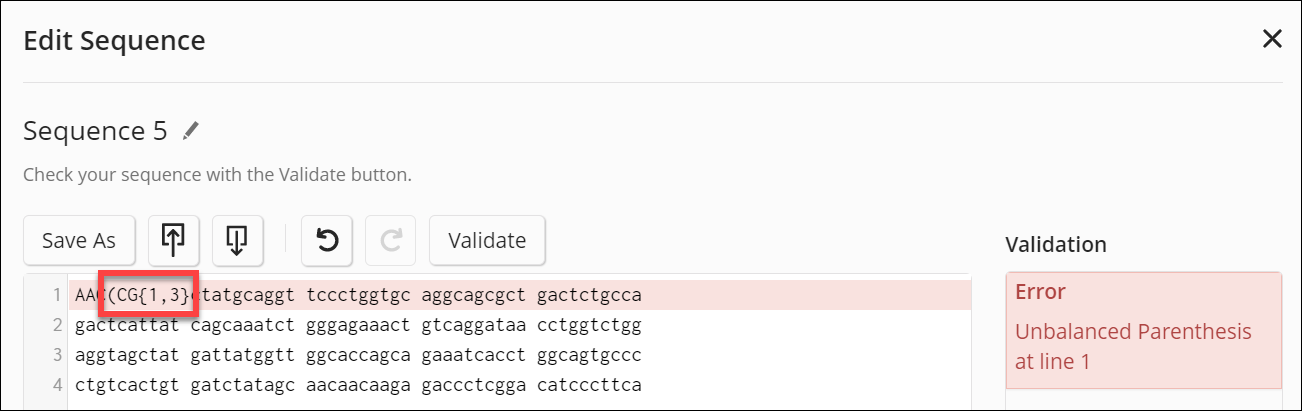Screen dimensions: 1302x411
Task: Click into sequence line 3 starting aggtagctat
Action: 357,355
